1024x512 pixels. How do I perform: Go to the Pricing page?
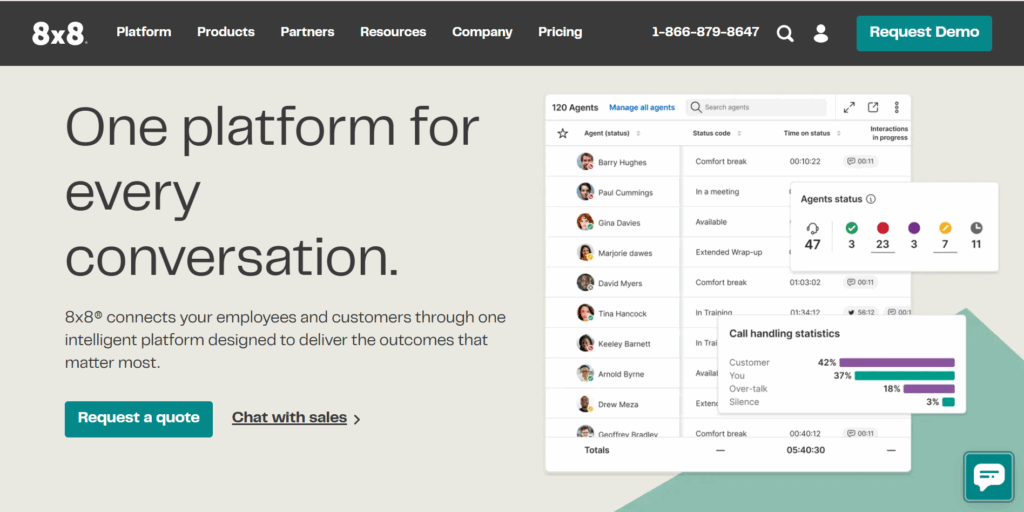tap(560, 32)
